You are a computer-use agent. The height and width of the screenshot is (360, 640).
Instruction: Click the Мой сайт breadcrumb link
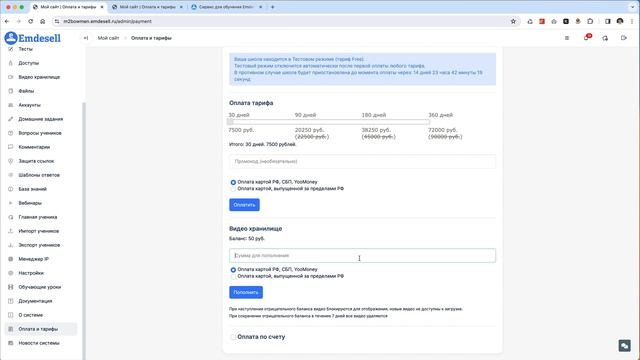[x=108, y=38]
